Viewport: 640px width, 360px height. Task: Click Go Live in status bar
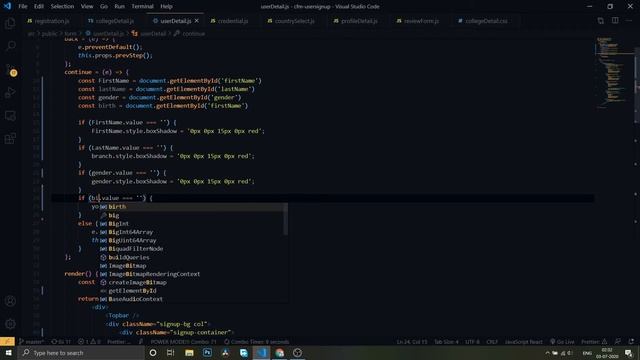562,342
